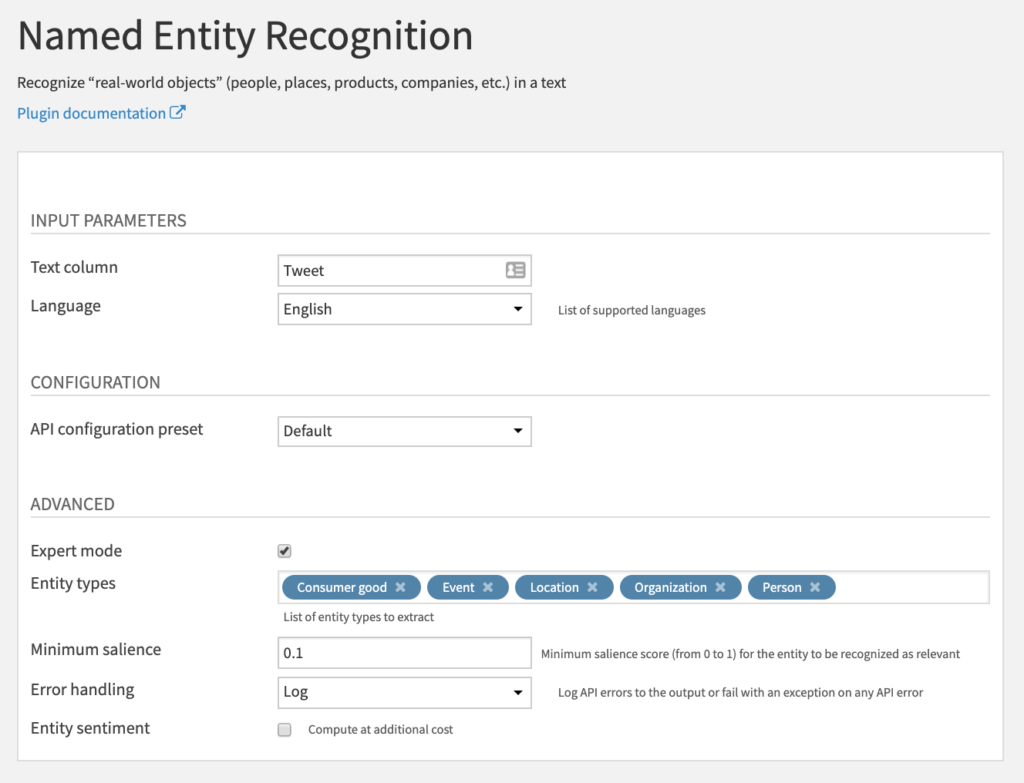Open the List of supported languages
The width and height of the screenshot is (1024, 783).
pos(632,310)
